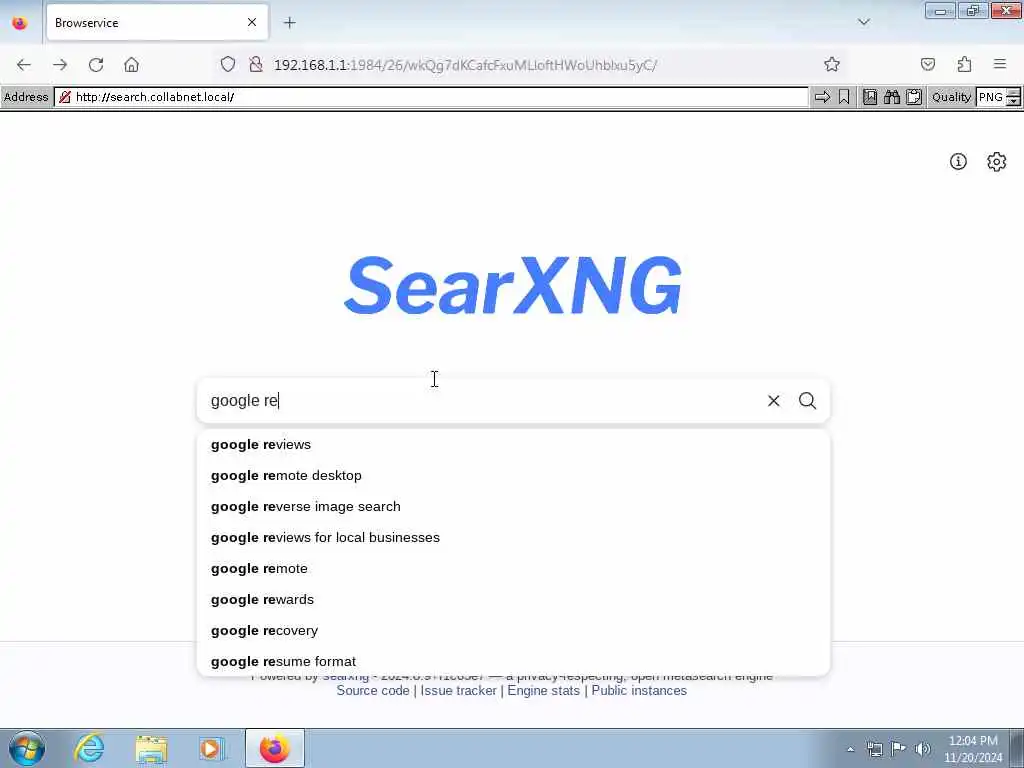1024x768 pixels.
Task: Click the tracking protection shield icon
Action: click(x=227, y=65)
